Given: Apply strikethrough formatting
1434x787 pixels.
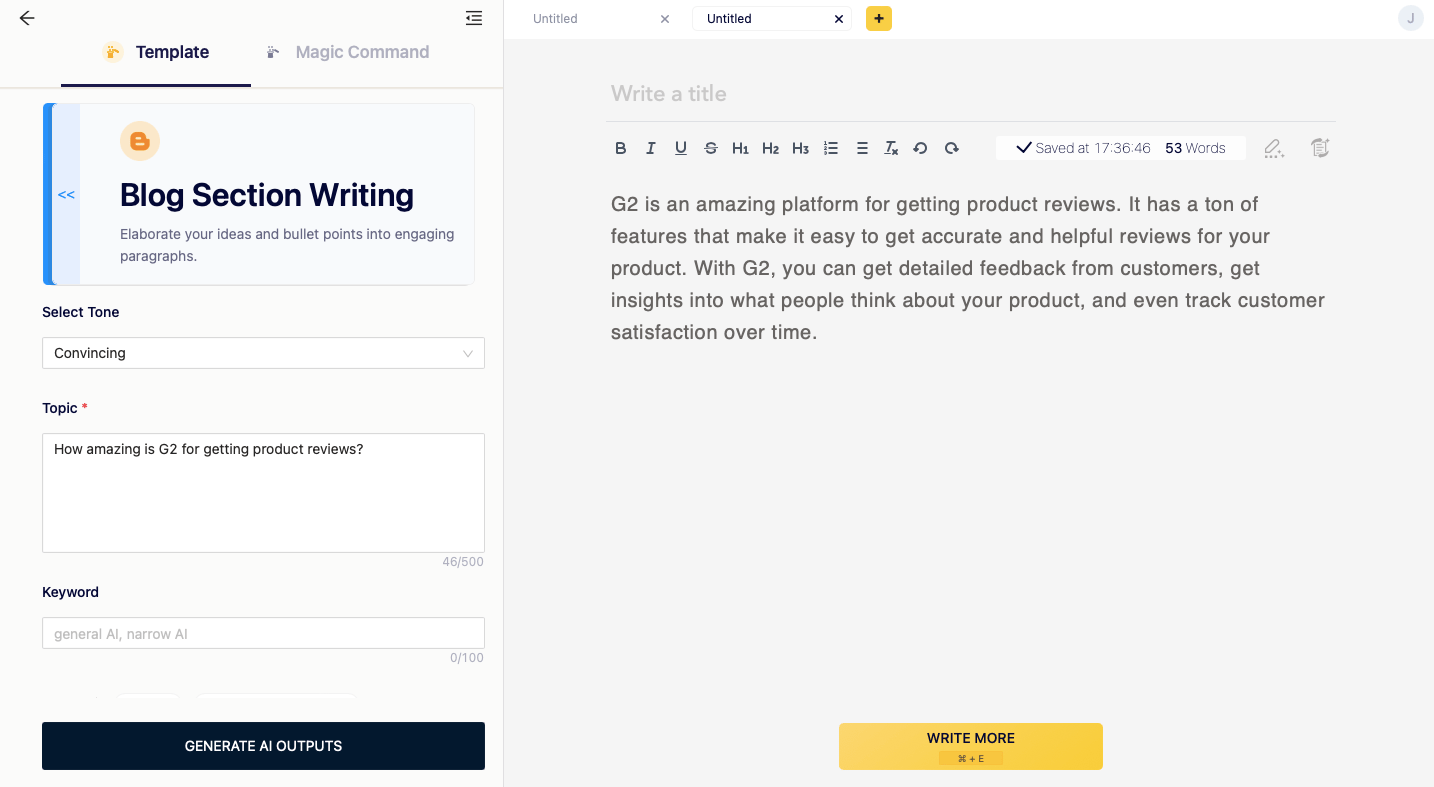Looking at the screenshot, I should [711, 148].
